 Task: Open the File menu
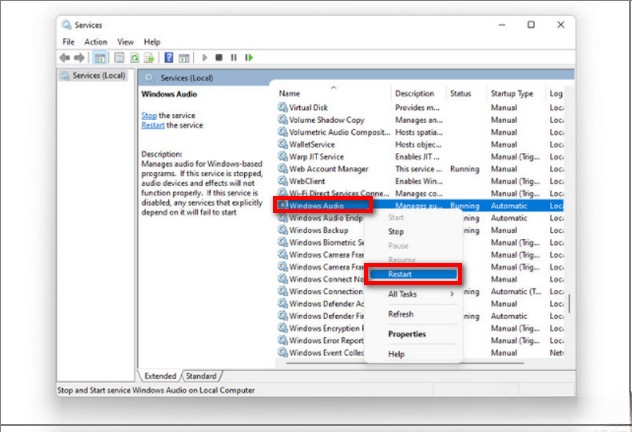point(68,42)
